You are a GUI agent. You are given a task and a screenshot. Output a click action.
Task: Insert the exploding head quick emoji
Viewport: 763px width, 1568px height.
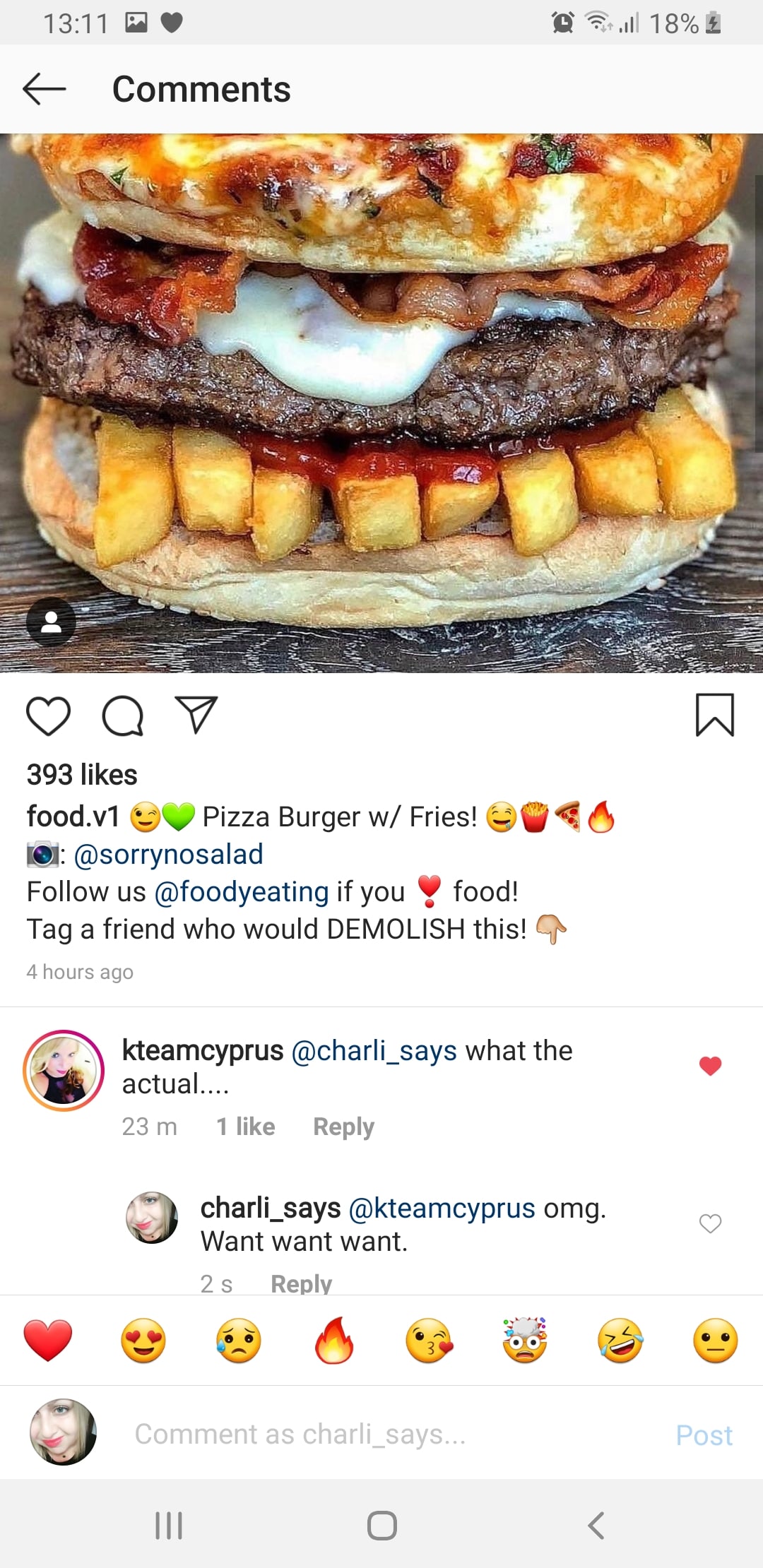click(525, 1340)
